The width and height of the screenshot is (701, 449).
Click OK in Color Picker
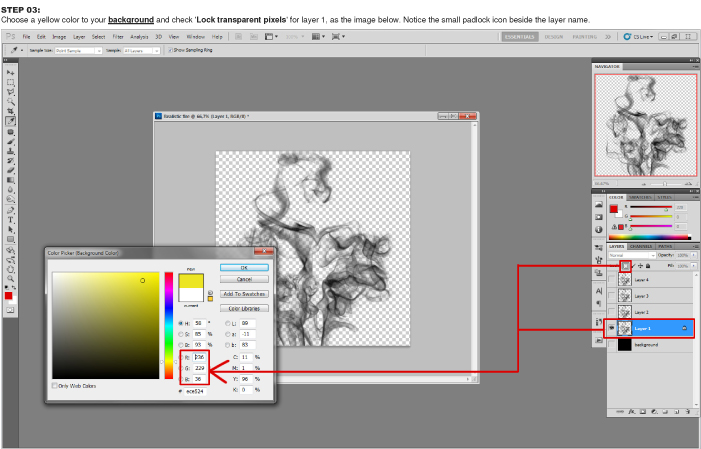click(x=244, y=267)
